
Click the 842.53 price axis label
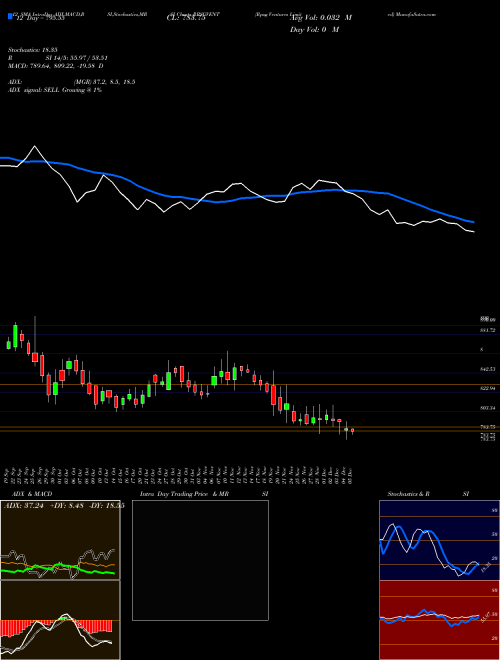[487, 369]
